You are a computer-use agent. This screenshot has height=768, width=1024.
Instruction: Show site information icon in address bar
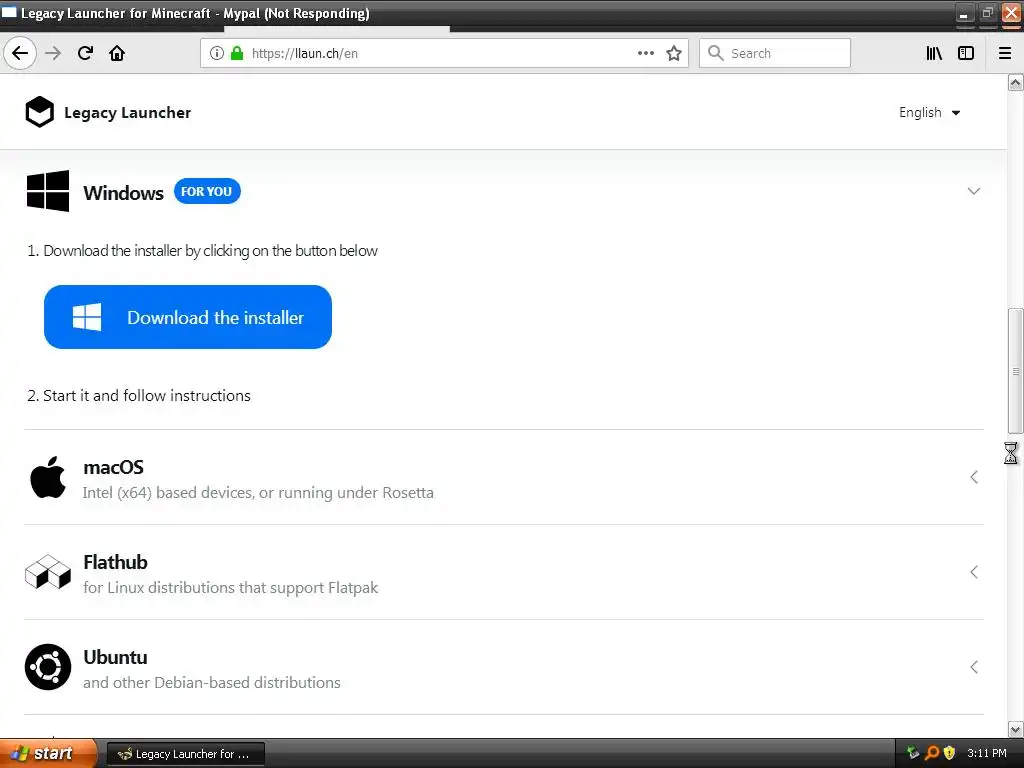(x=217, y=54)
